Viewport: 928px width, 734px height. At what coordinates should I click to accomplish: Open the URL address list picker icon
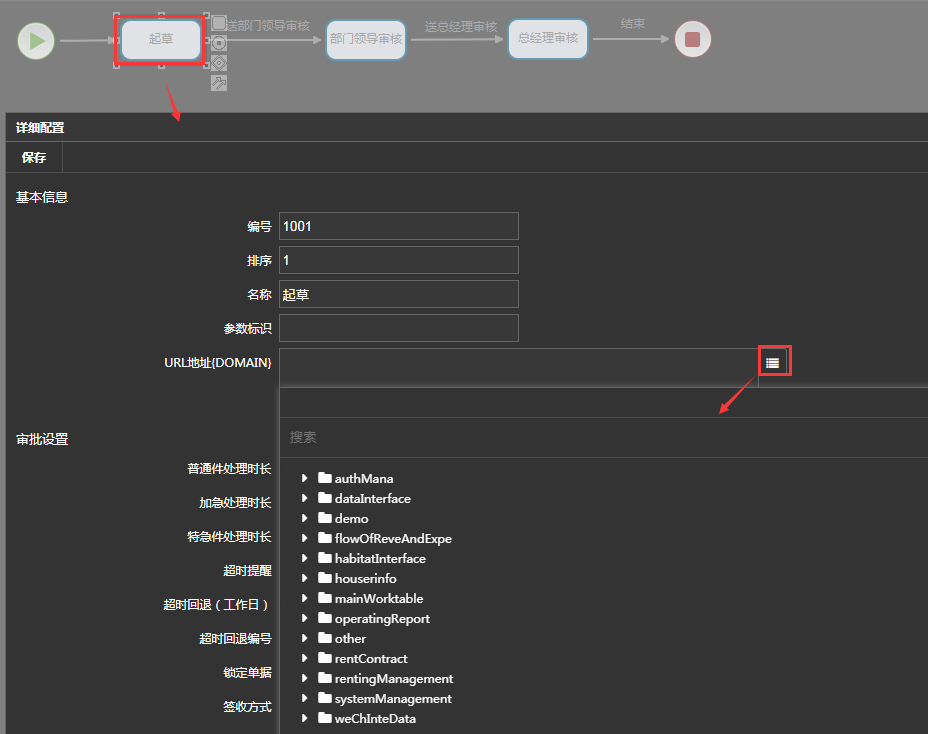(772, 362)
